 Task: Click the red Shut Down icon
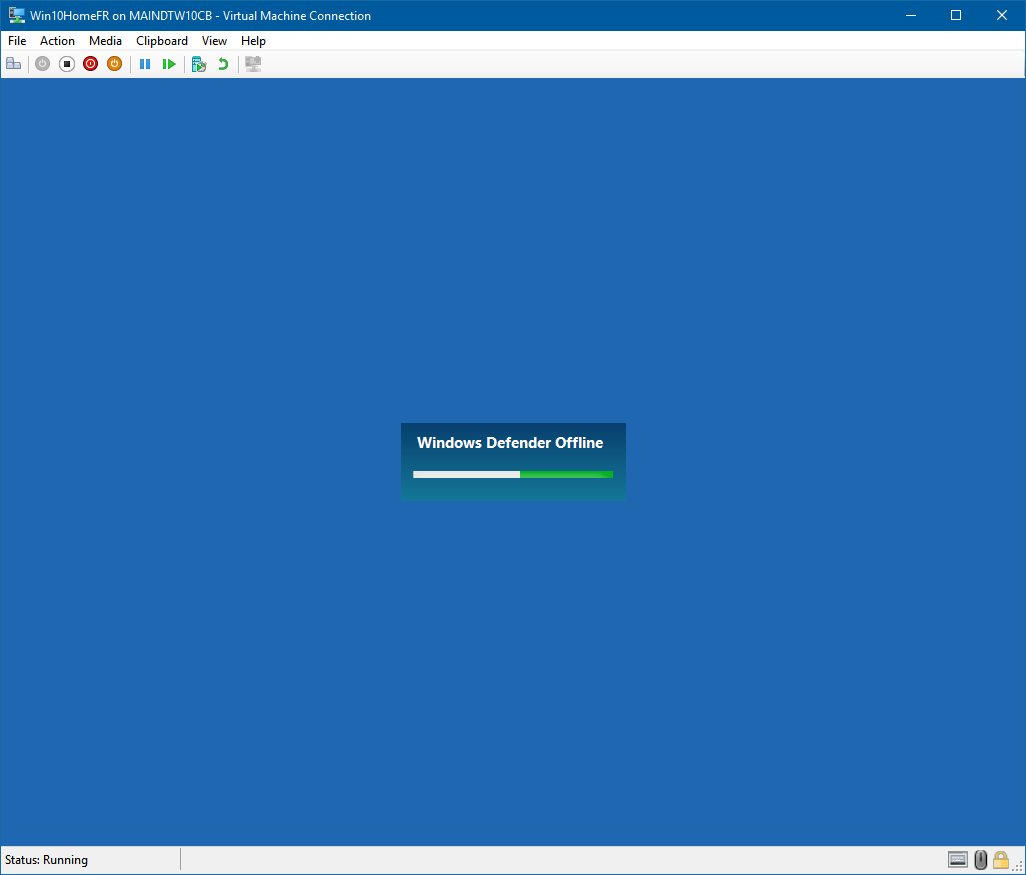[x=91, y=64]
